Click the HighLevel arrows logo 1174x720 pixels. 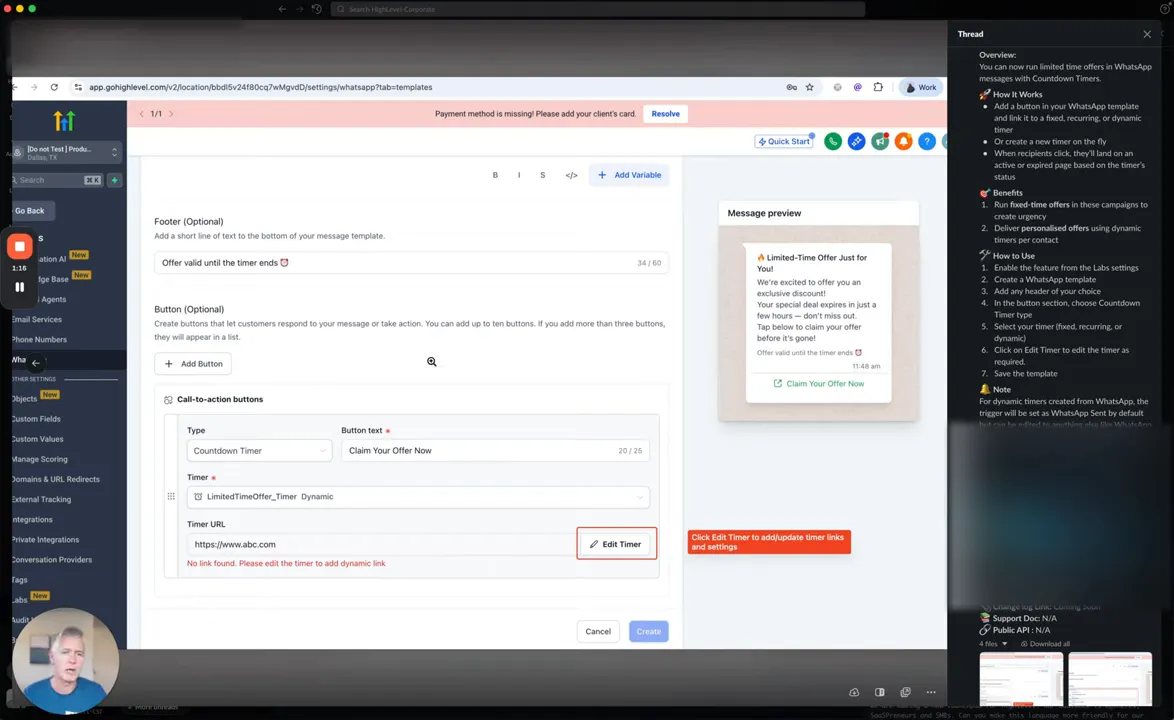(64, 120)
